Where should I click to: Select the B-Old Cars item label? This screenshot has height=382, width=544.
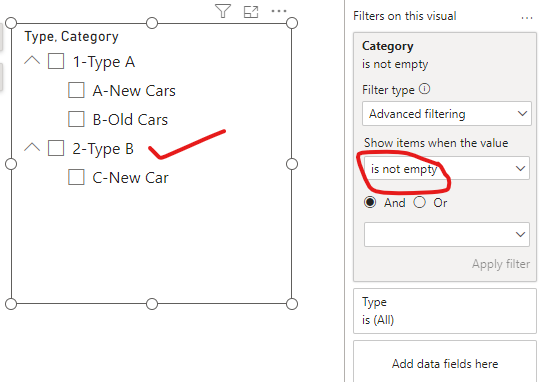click(130, 119)
